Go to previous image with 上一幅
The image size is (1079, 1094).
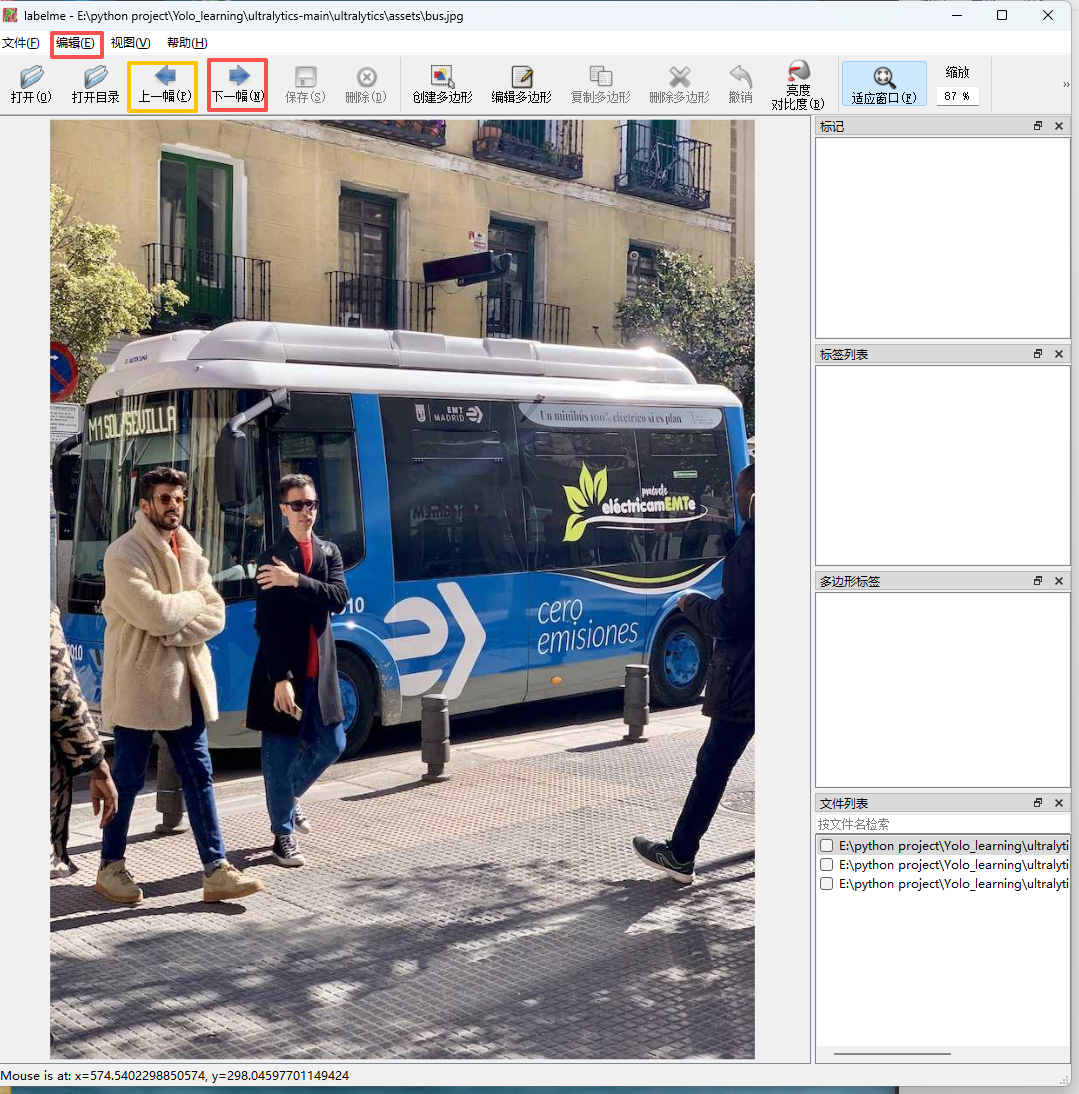[x=163, y=84]
